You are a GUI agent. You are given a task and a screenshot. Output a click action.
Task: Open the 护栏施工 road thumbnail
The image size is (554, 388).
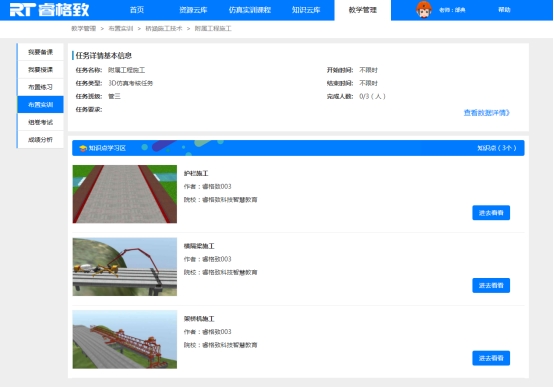pos(125,194)
